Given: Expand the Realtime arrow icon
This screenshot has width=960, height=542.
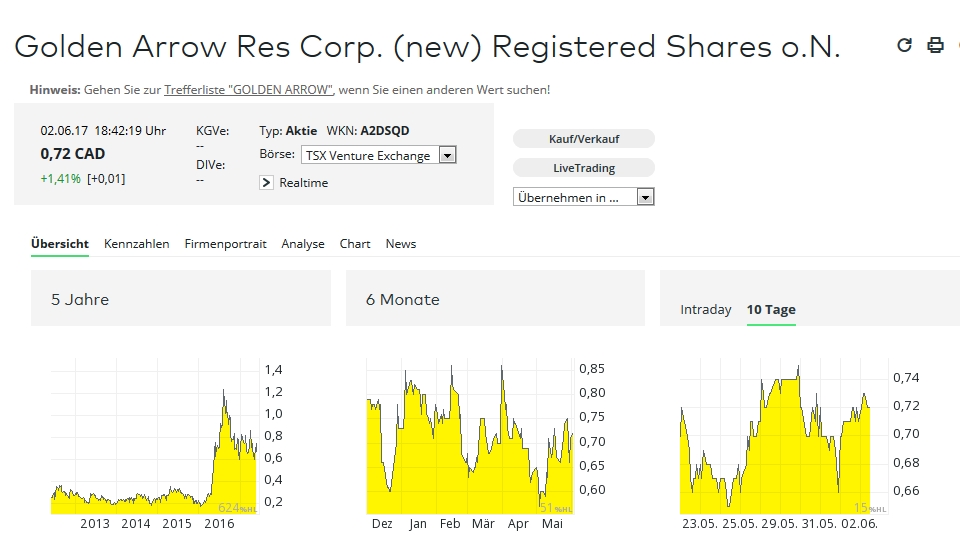Looking at the screenshot, I should coord(266,183).
